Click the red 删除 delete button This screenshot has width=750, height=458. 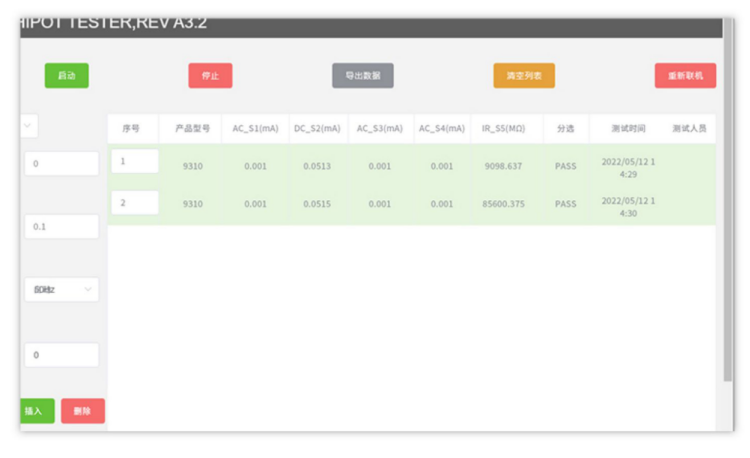point(83,411)
